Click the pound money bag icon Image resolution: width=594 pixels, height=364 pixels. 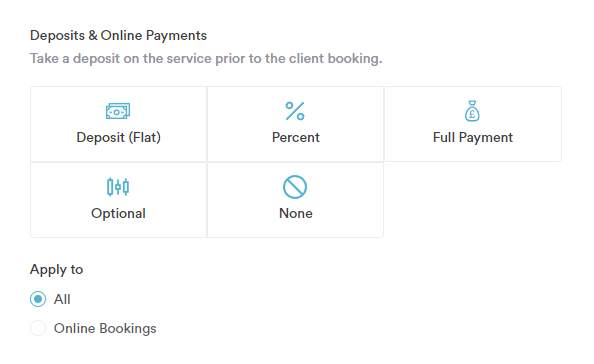click(472, 111)
